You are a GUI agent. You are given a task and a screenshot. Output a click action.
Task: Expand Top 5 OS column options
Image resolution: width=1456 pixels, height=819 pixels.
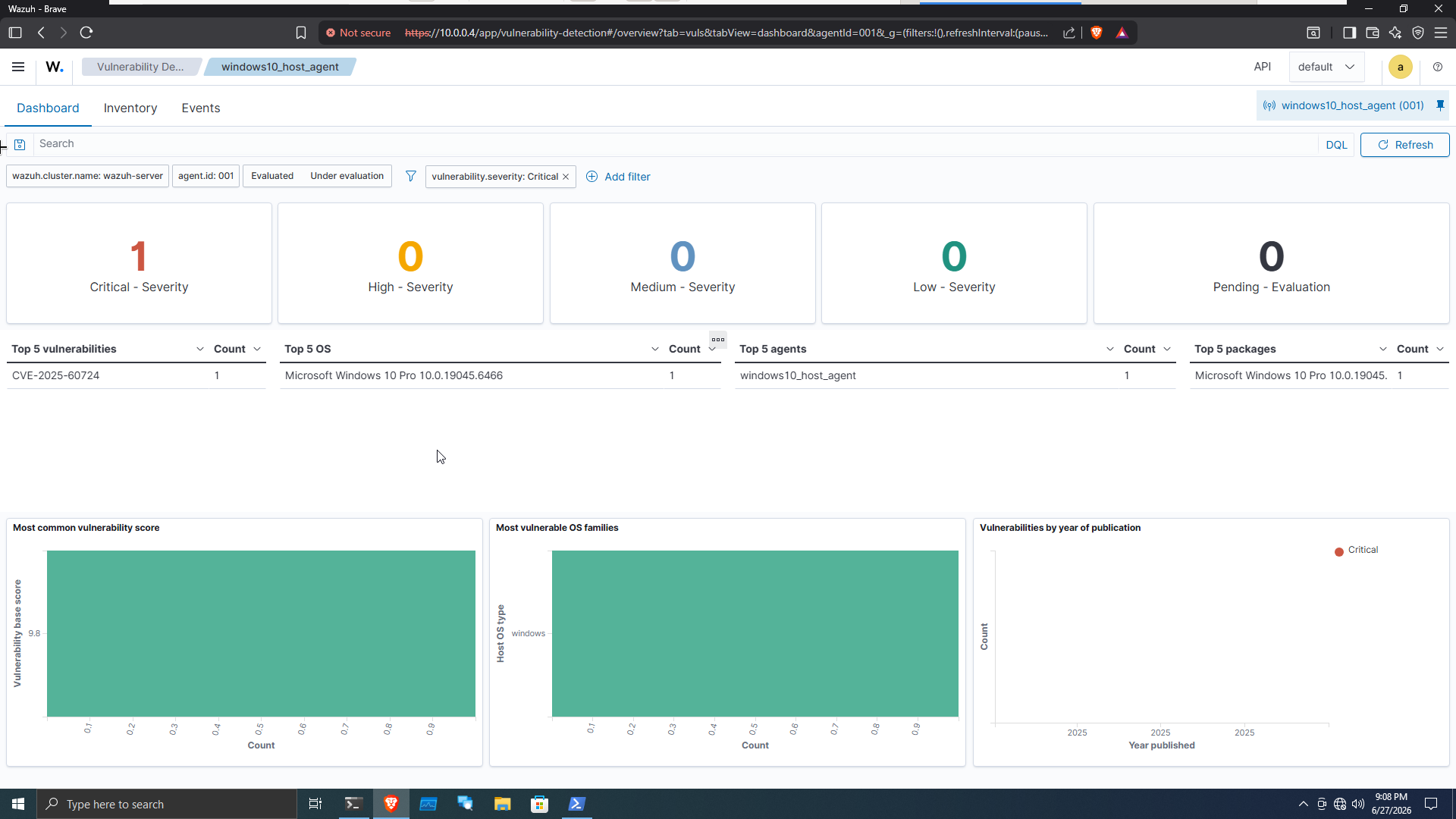click(655, 349)
